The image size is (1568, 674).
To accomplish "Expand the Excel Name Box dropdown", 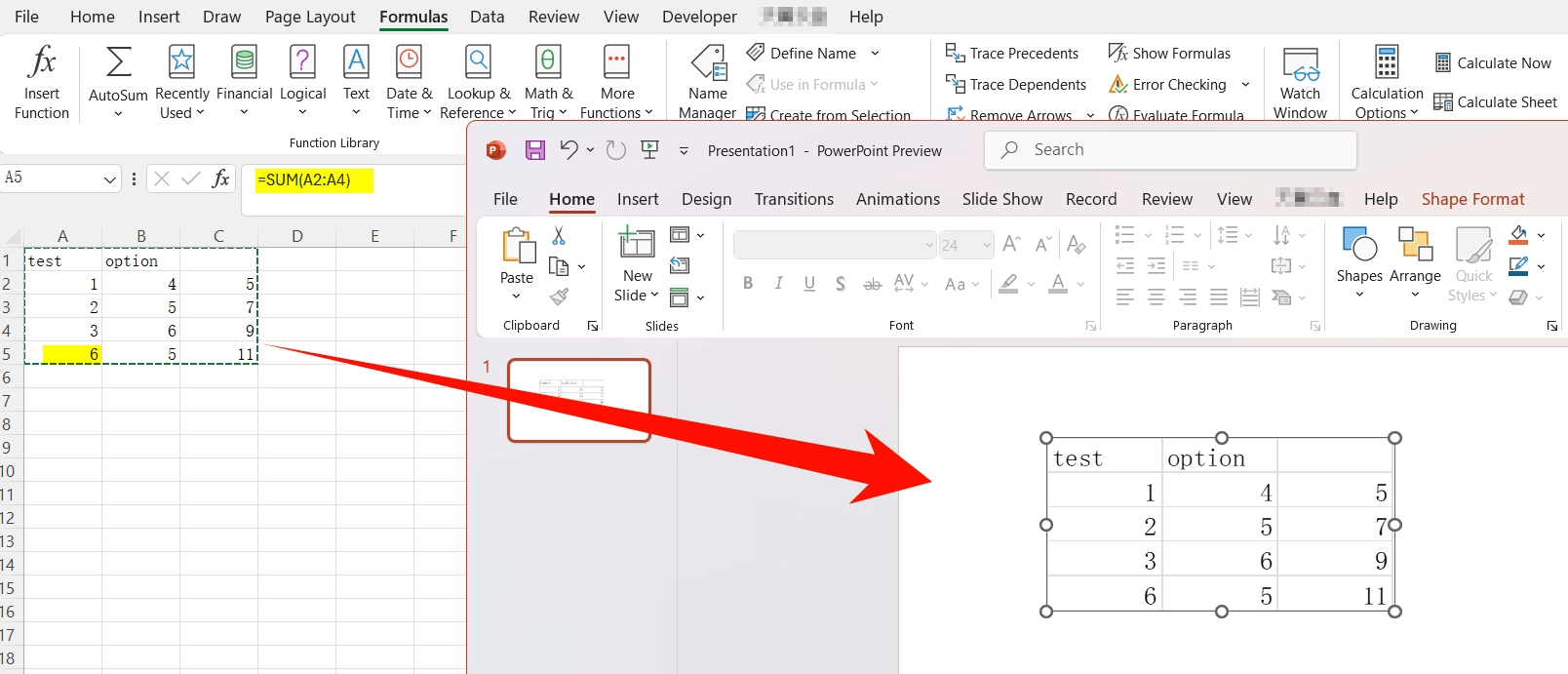I will 109,178.
